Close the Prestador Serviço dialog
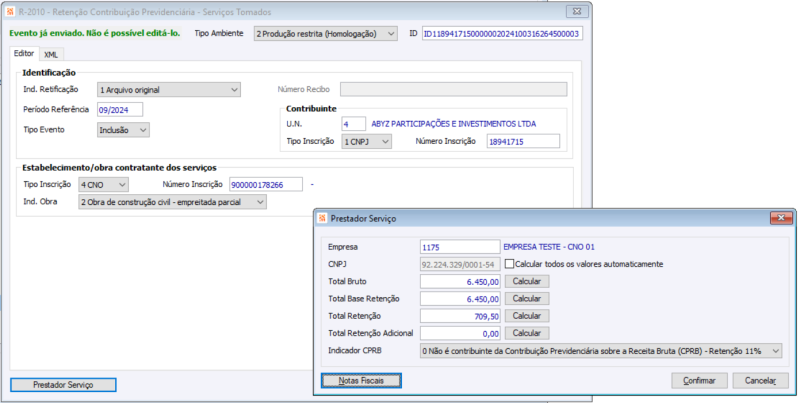Viewport: 800px width, 403px height. (781, 218)
